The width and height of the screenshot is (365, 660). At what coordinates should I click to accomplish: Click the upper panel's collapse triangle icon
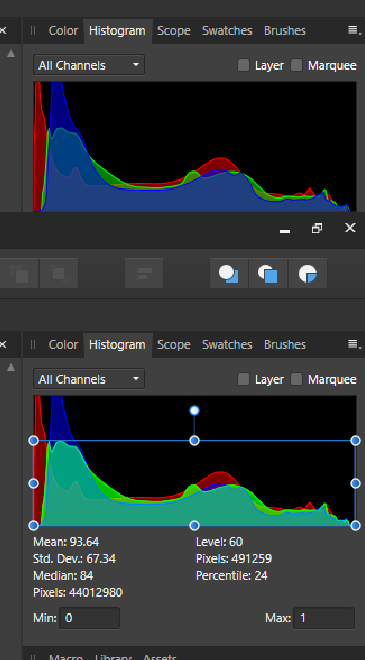coord(11,53)
